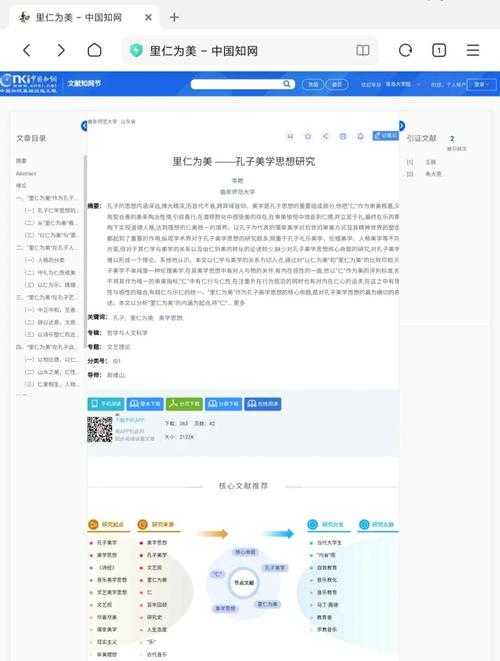Open the login dropdown at header right

click(481, 84)
